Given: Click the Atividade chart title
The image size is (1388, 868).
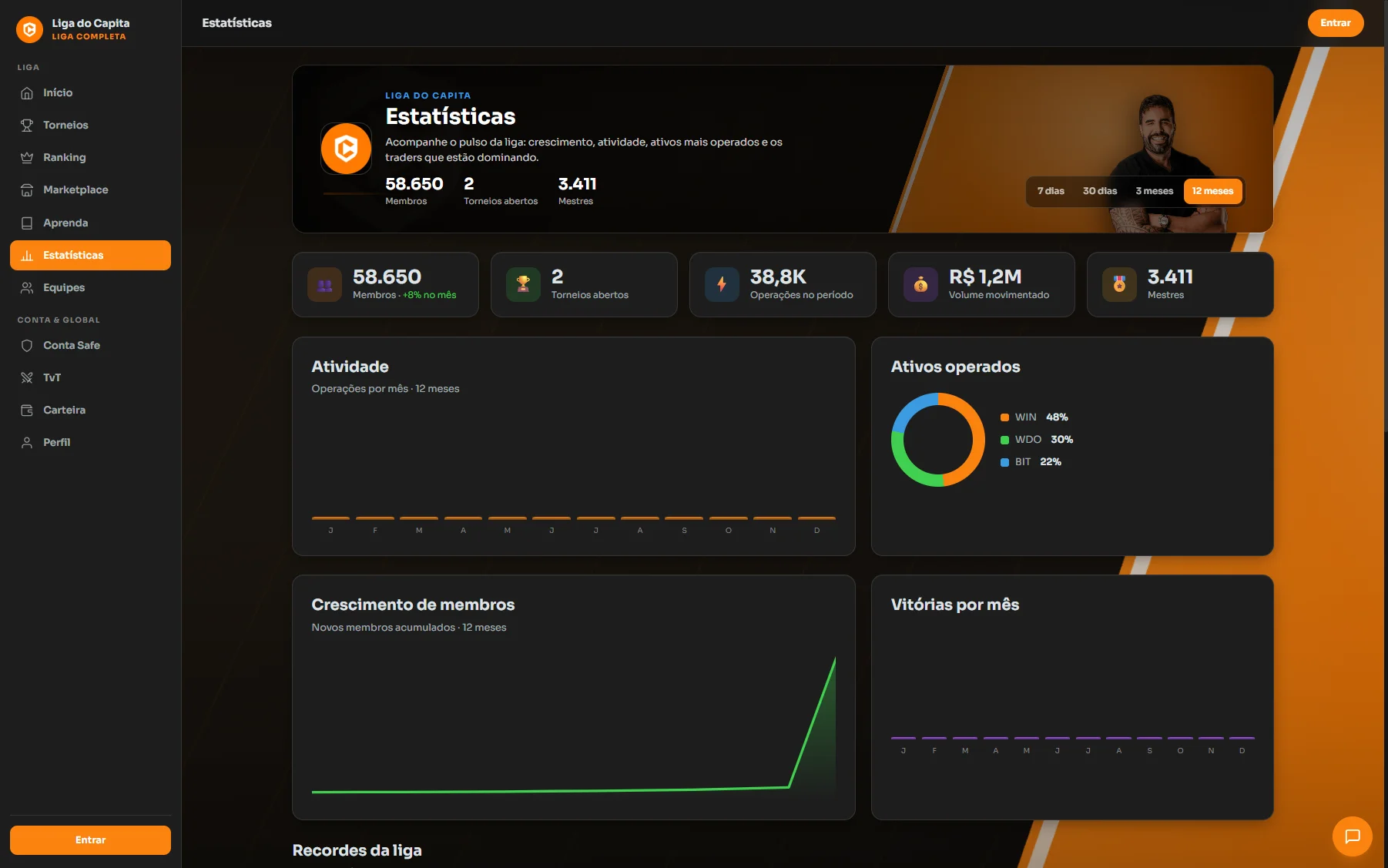Looking at the screenshot, I should [x=350, y=367].
